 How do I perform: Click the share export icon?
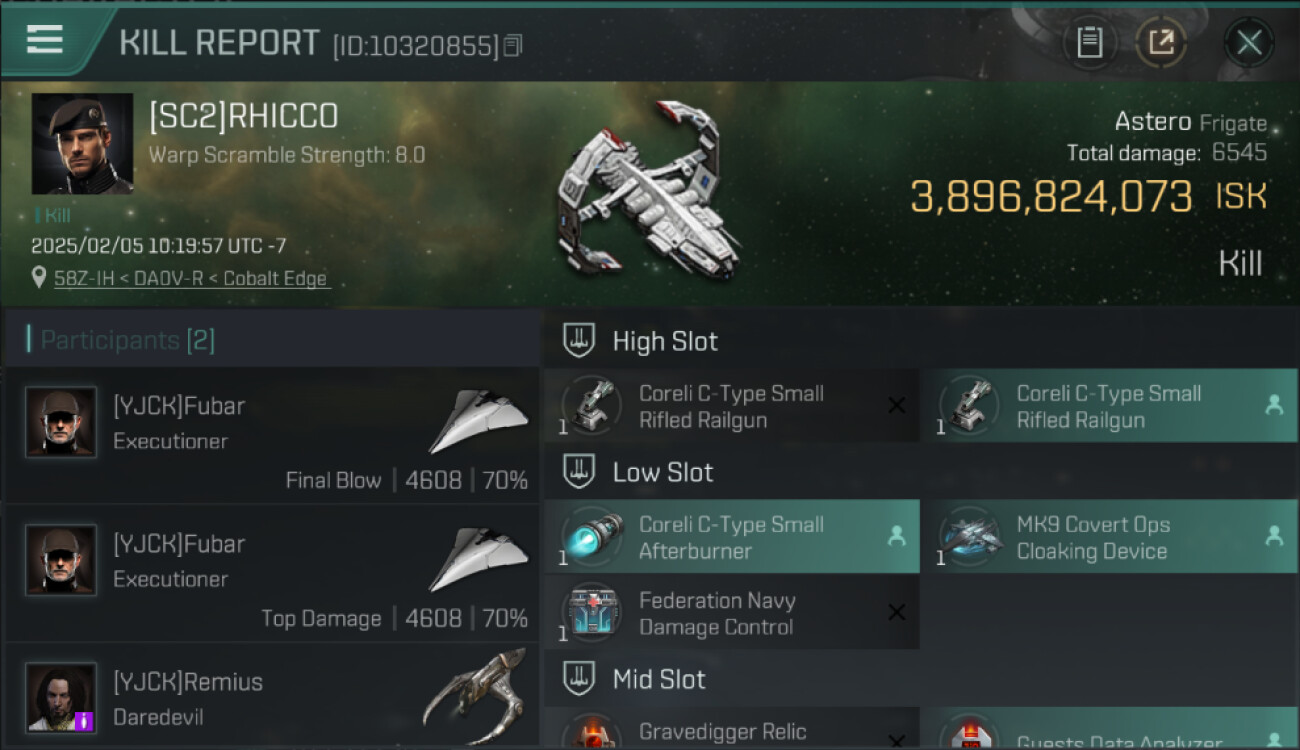[x=1161, y=43]
